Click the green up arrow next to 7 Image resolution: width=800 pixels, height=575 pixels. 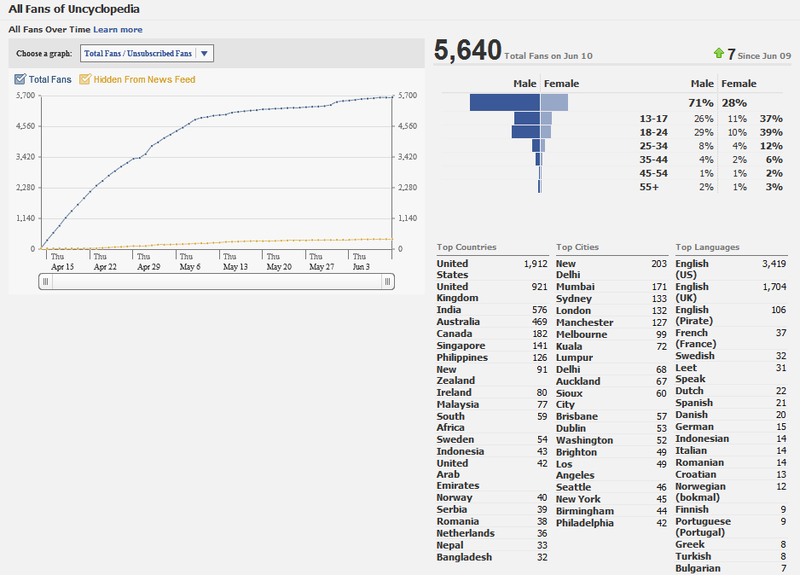click(x=717, y=52)
